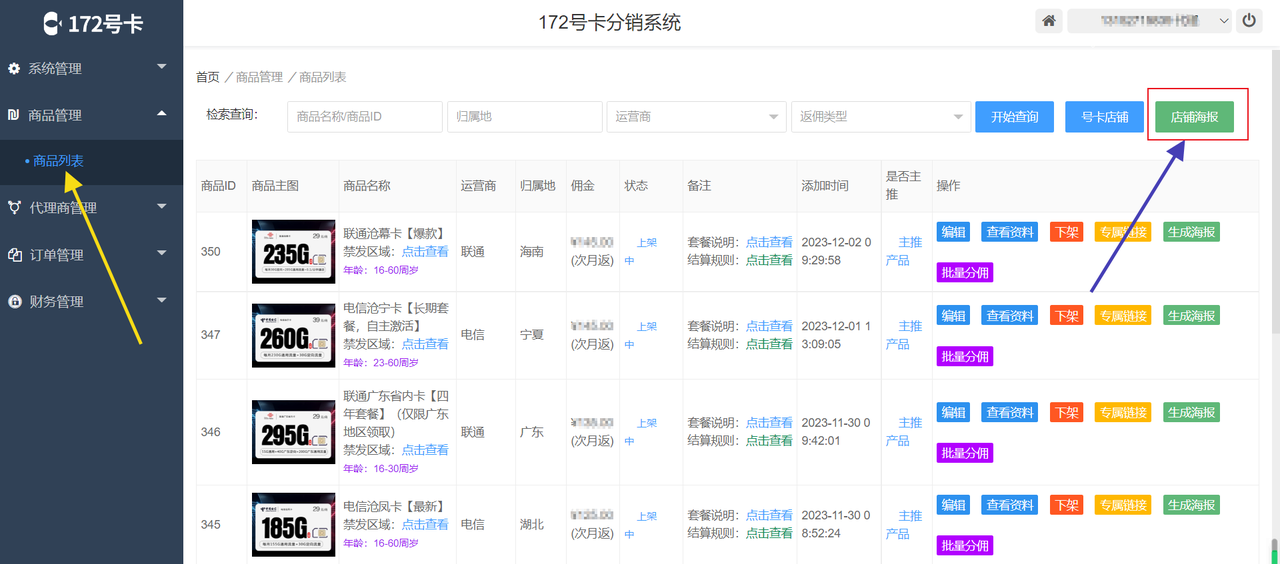Click 生成海报 button for product 350
This screenshot has height=564, width=1280.
[x=1191, y=232]
